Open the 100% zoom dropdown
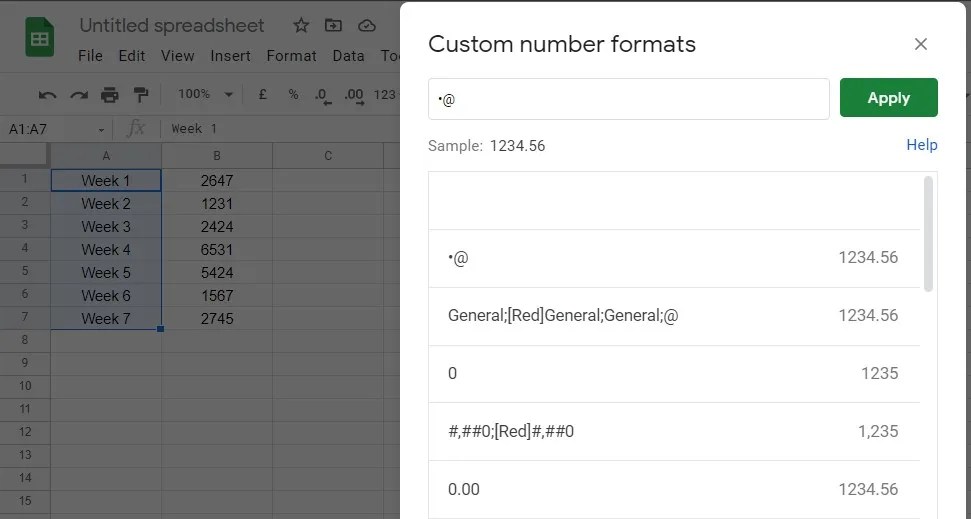 pos(205,94)
